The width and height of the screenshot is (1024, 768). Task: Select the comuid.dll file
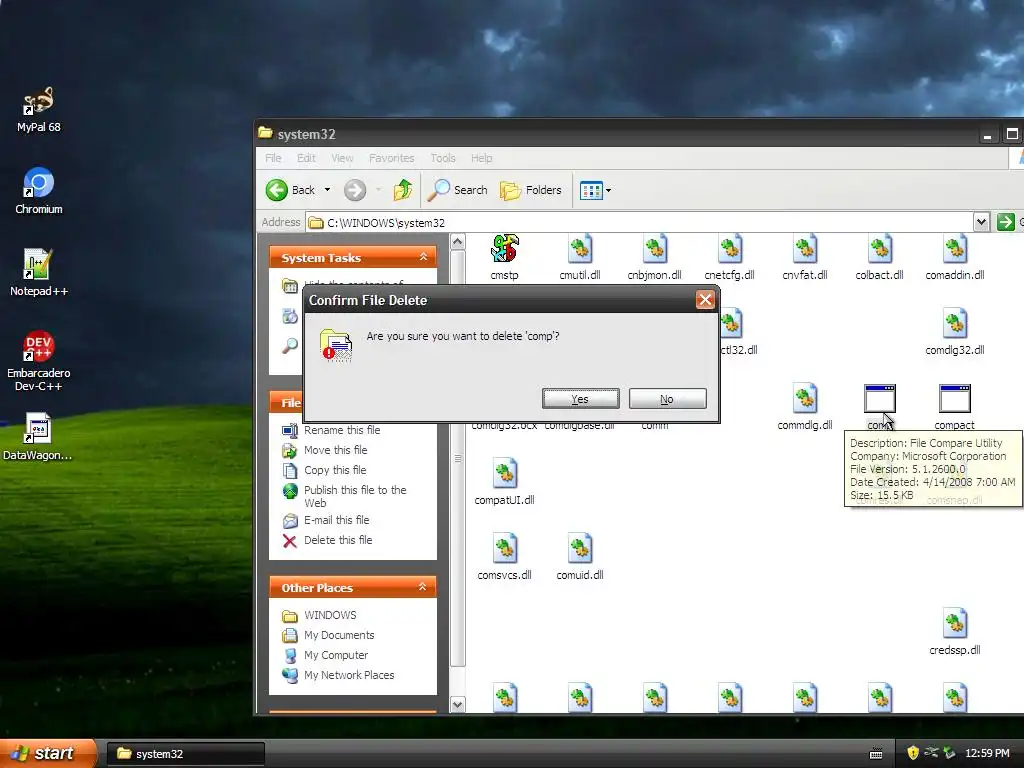579,558
